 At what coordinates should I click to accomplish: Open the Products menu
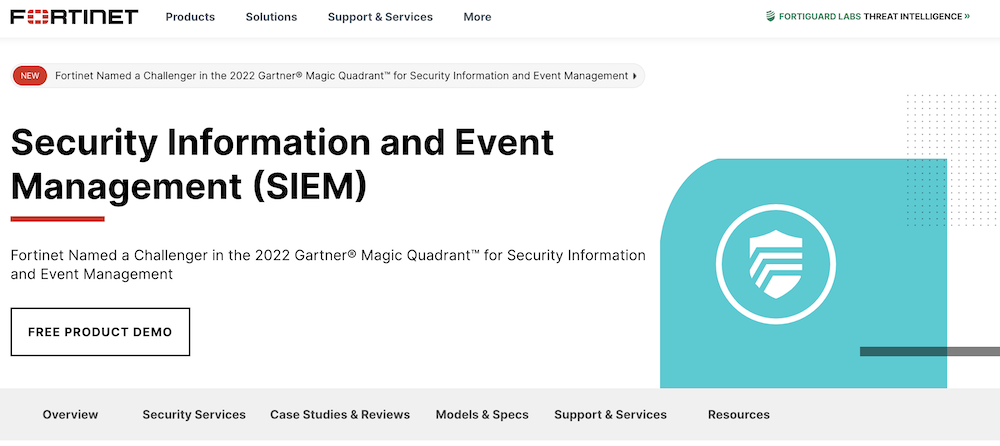190,17
